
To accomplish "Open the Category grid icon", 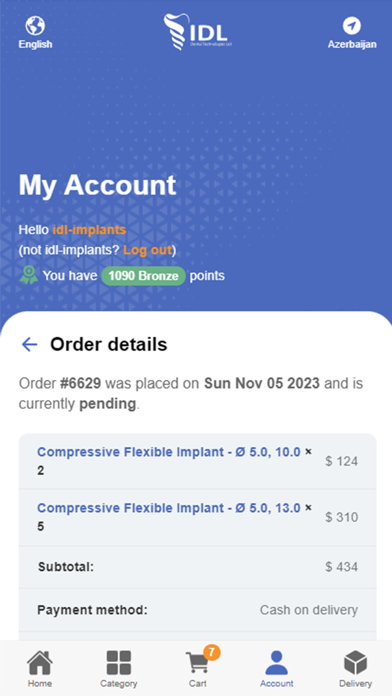I will (119, 668).
